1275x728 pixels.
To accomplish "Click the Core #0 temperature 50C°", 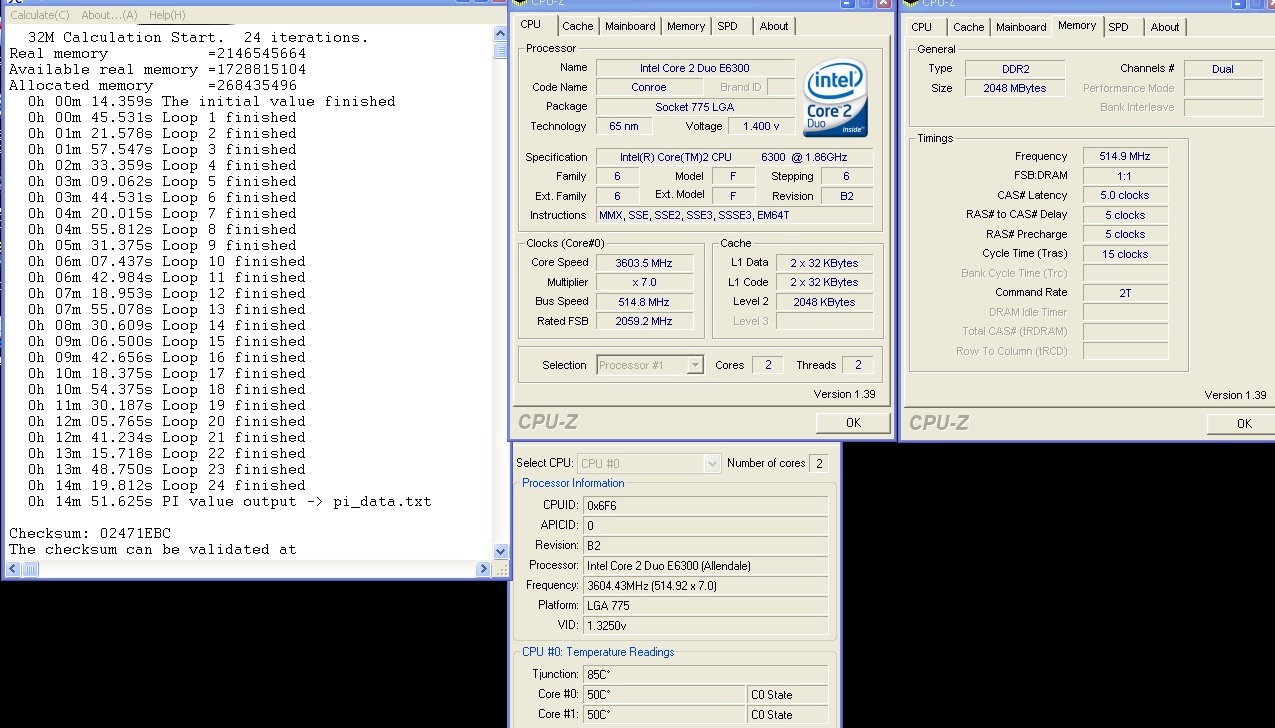I will coord(664,695).
